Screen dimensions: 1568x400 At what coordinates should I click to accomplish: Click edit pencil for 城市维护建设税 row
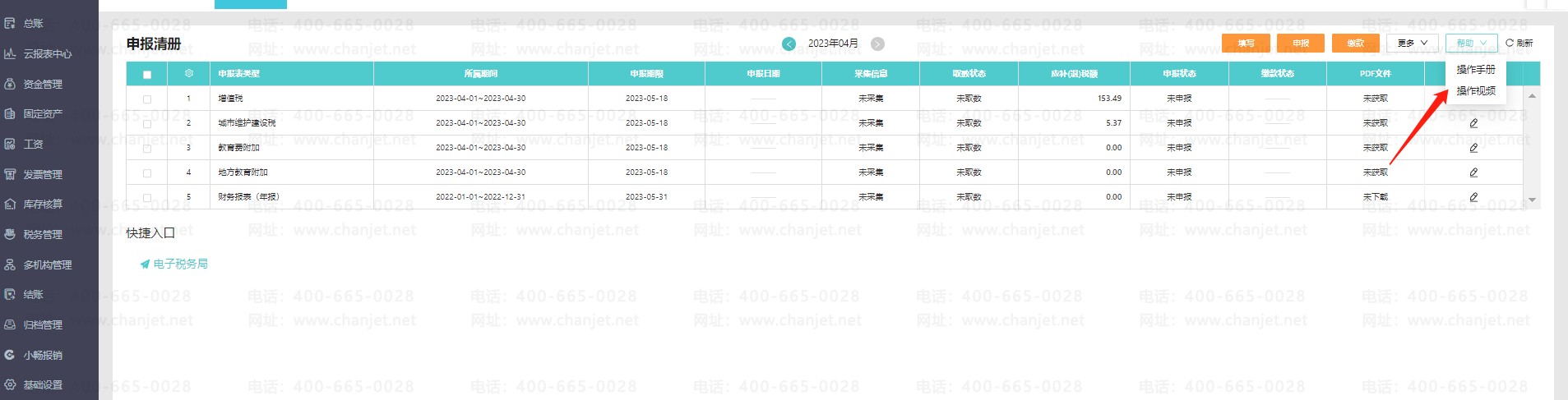click(x=1473, y=123)
